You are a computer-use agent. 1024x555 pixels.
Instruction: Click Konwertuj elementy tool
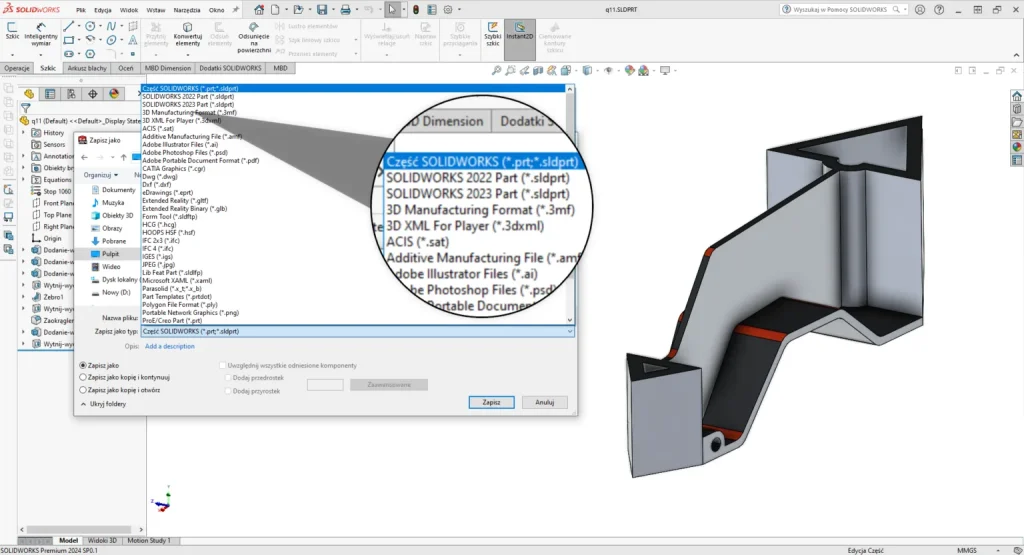187,34
